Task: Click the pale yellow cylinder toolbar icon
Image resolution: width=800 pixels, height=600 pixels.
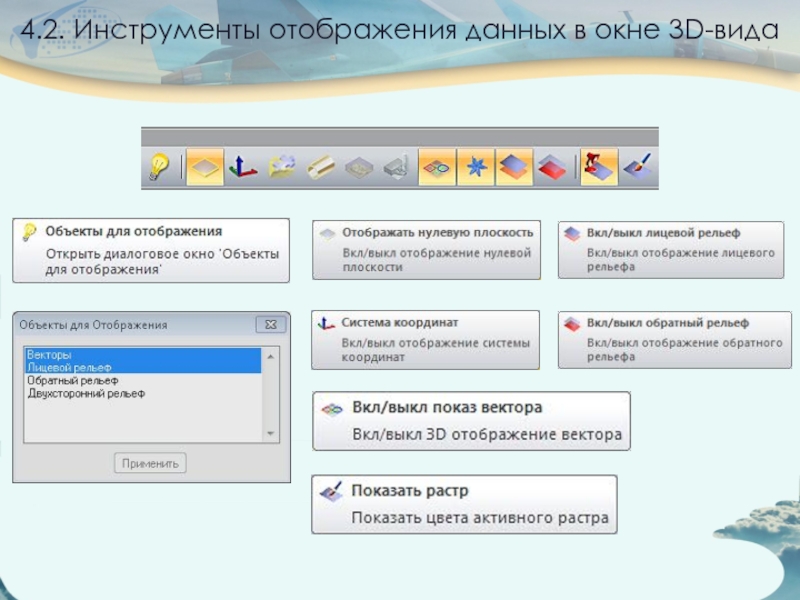Action: coord(320,167)
